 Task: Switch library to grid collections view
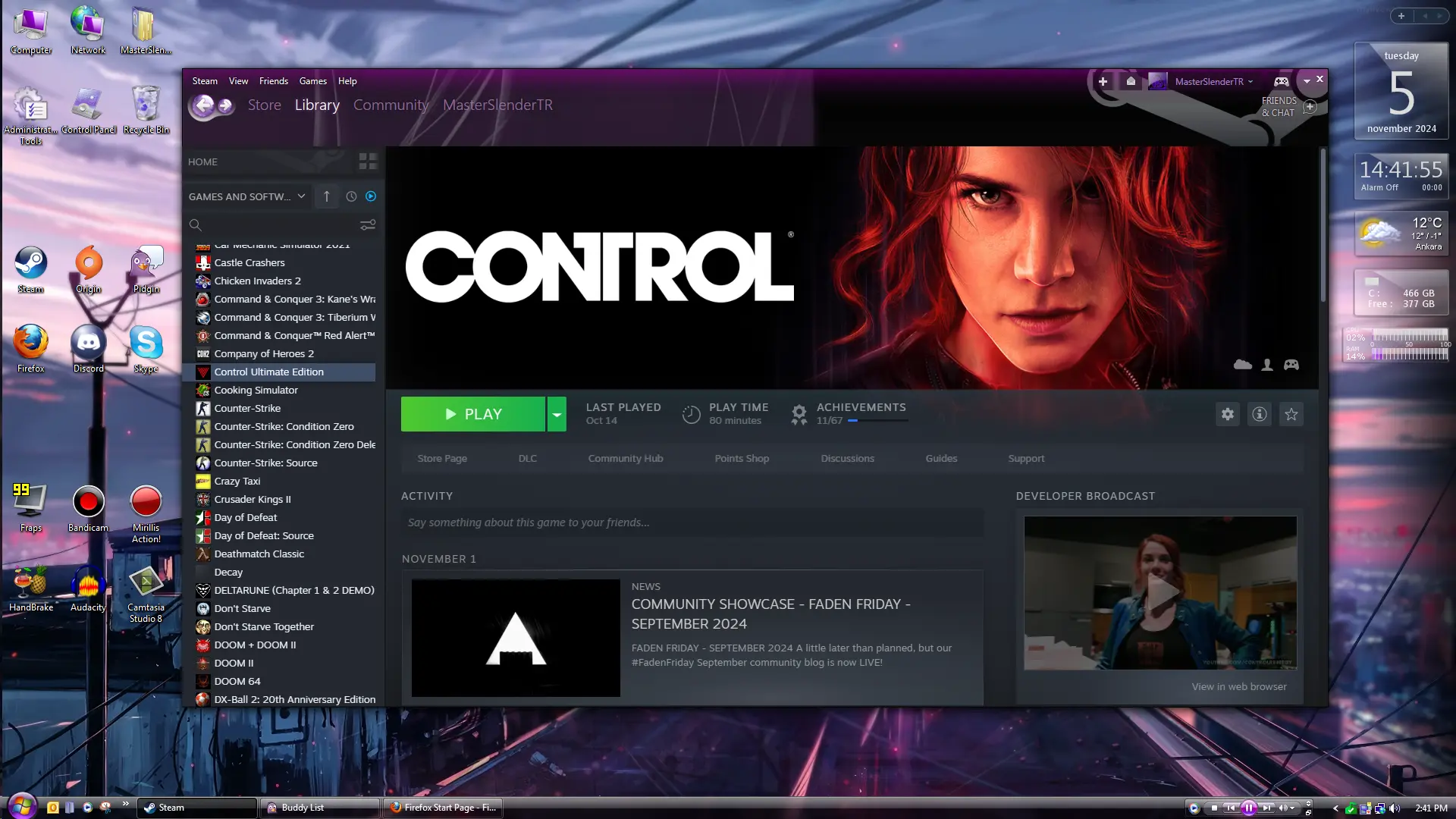point(368,162)
